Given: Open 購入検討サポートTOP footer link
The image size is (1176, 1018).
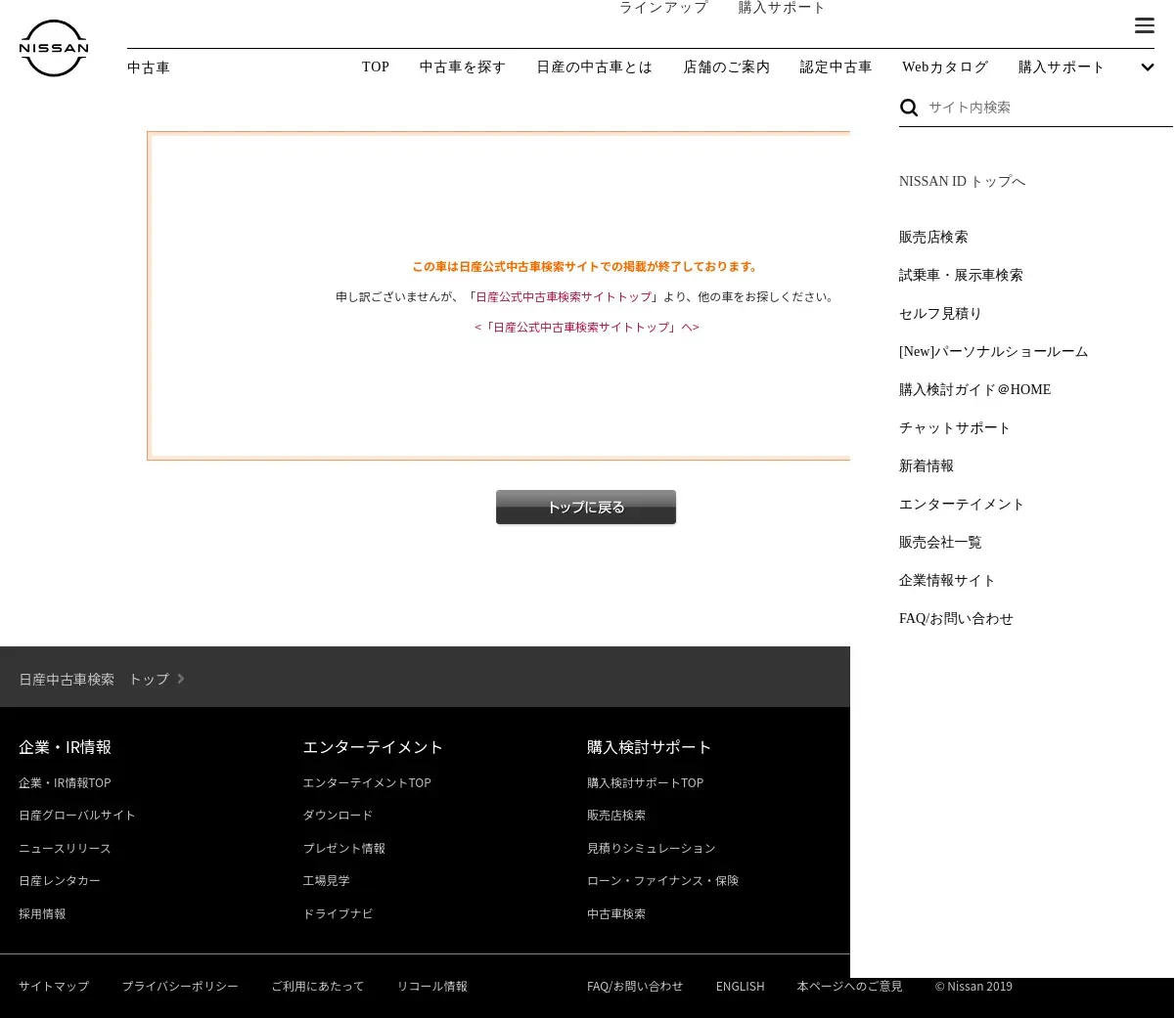Looking at the screenshot, I should [645, 783].
